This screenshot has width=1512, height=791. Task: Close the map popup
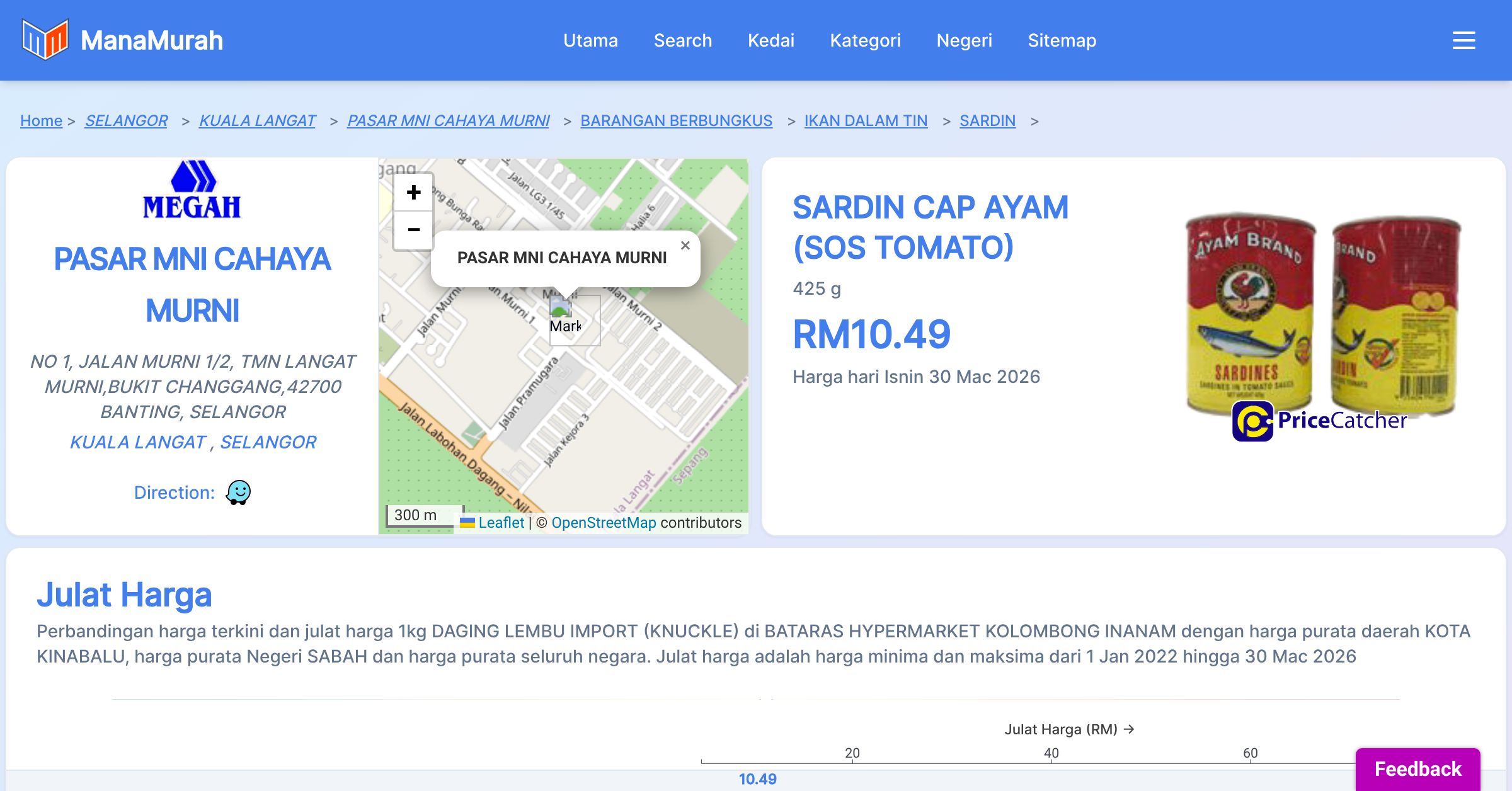pos(685,246)
